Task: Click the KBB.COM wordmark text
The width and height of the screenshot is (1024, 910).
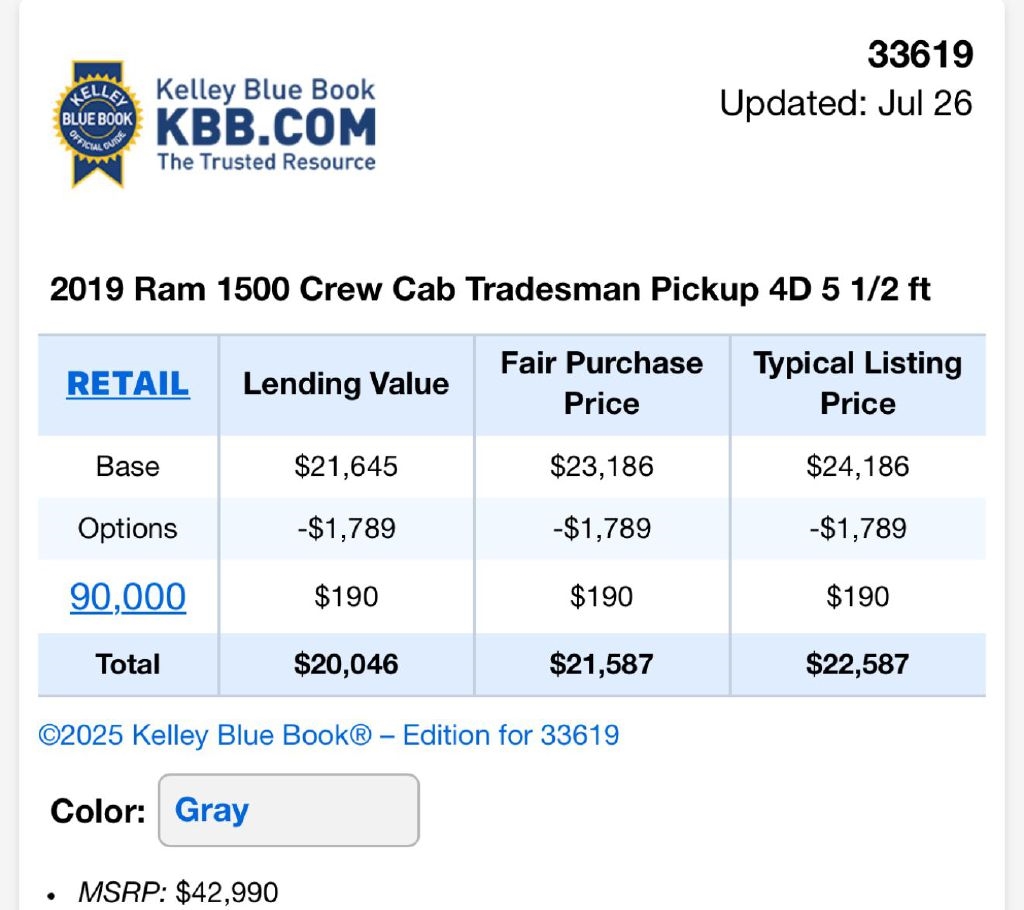Action: 266,127
